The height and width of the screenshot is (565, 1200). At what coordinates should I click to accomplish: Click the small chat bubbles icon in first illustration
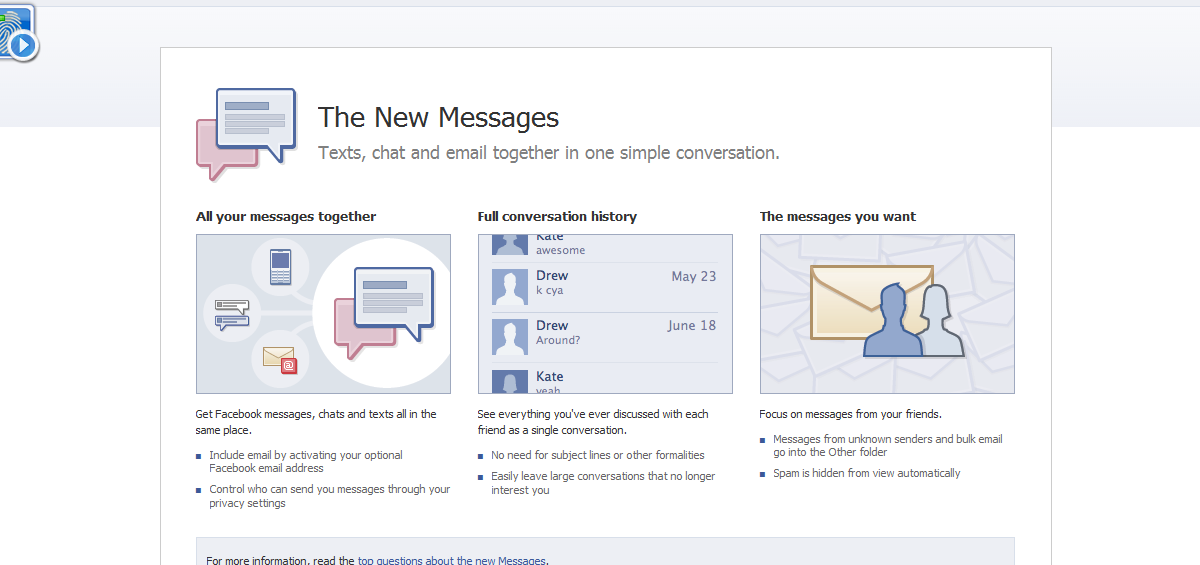231,313
